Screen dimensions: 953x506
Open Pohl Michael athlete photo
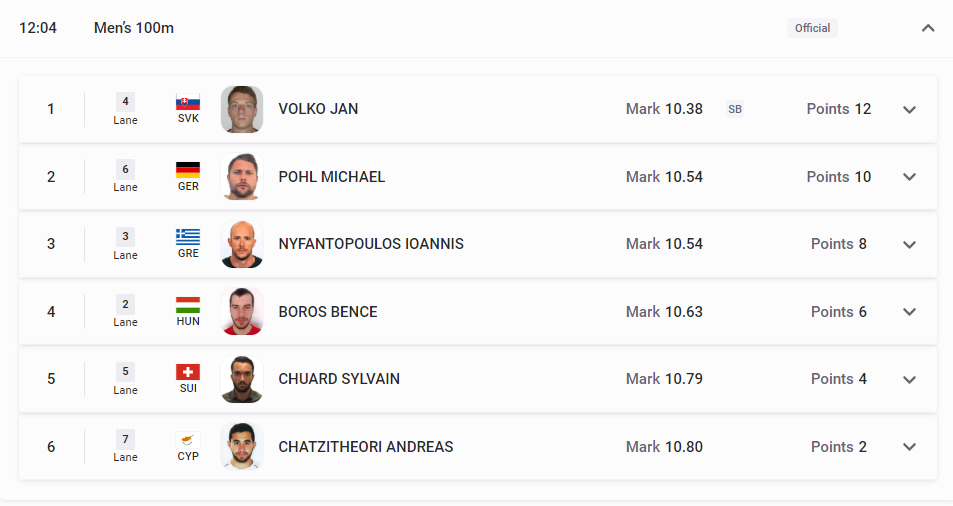click(x=242, y=177)
